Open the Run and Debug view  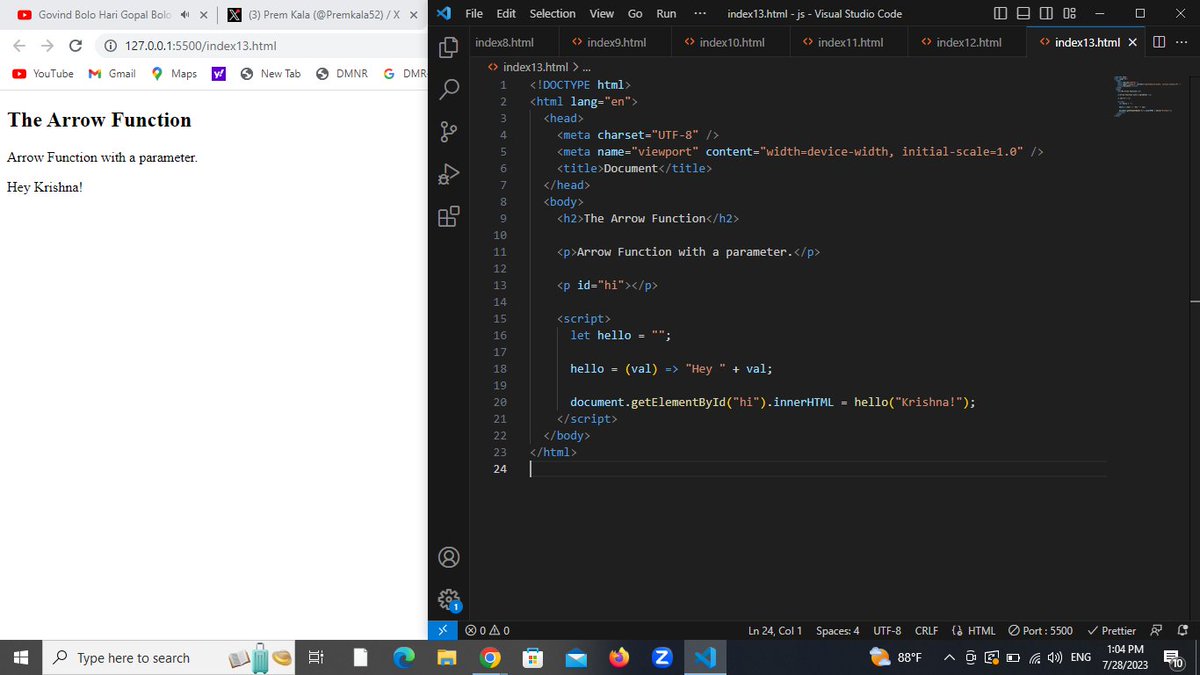click(449, 175)
